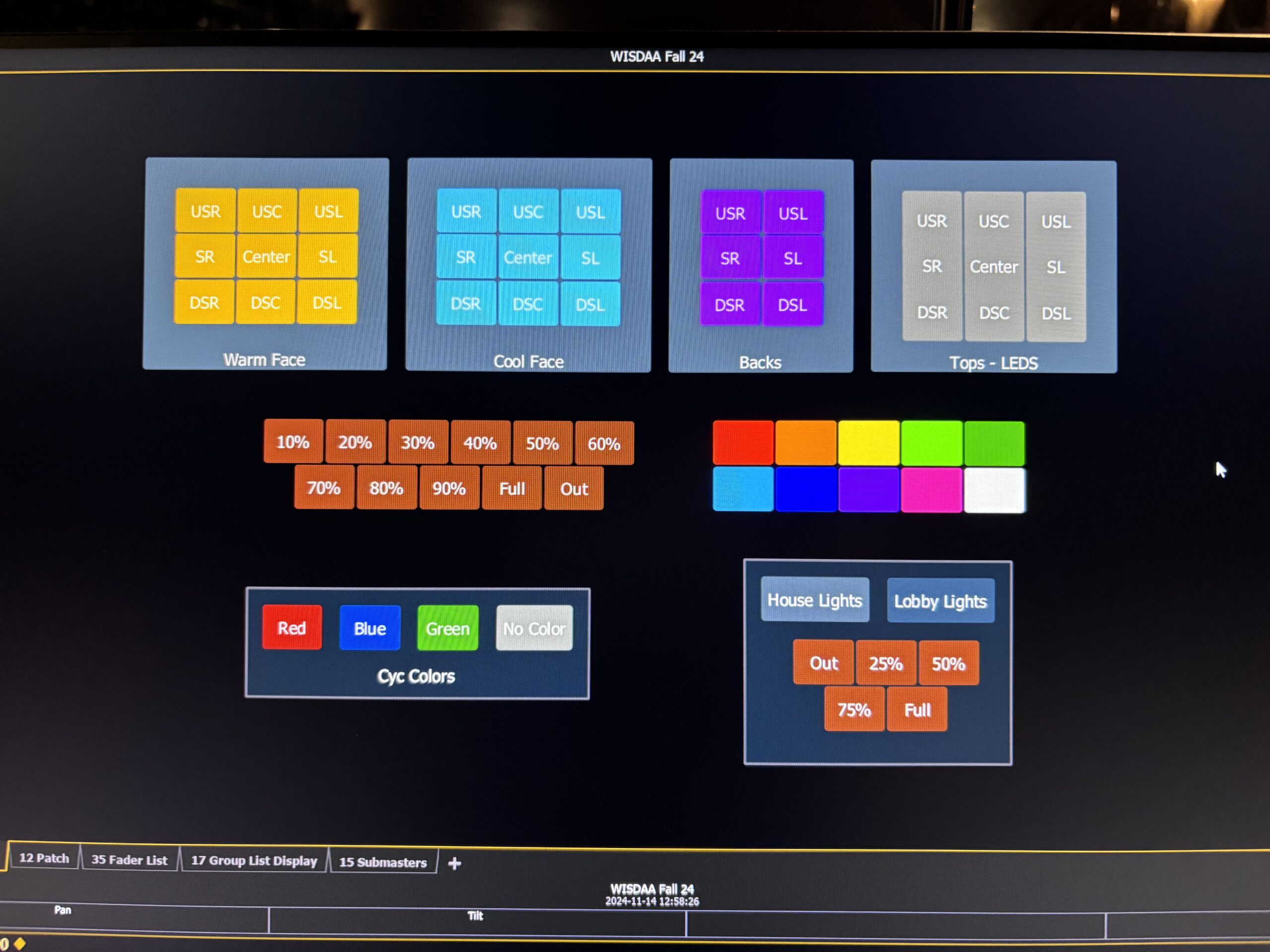Set intensity to 30%
Viewport: 1270px width, 952px height.
[417, 443]
